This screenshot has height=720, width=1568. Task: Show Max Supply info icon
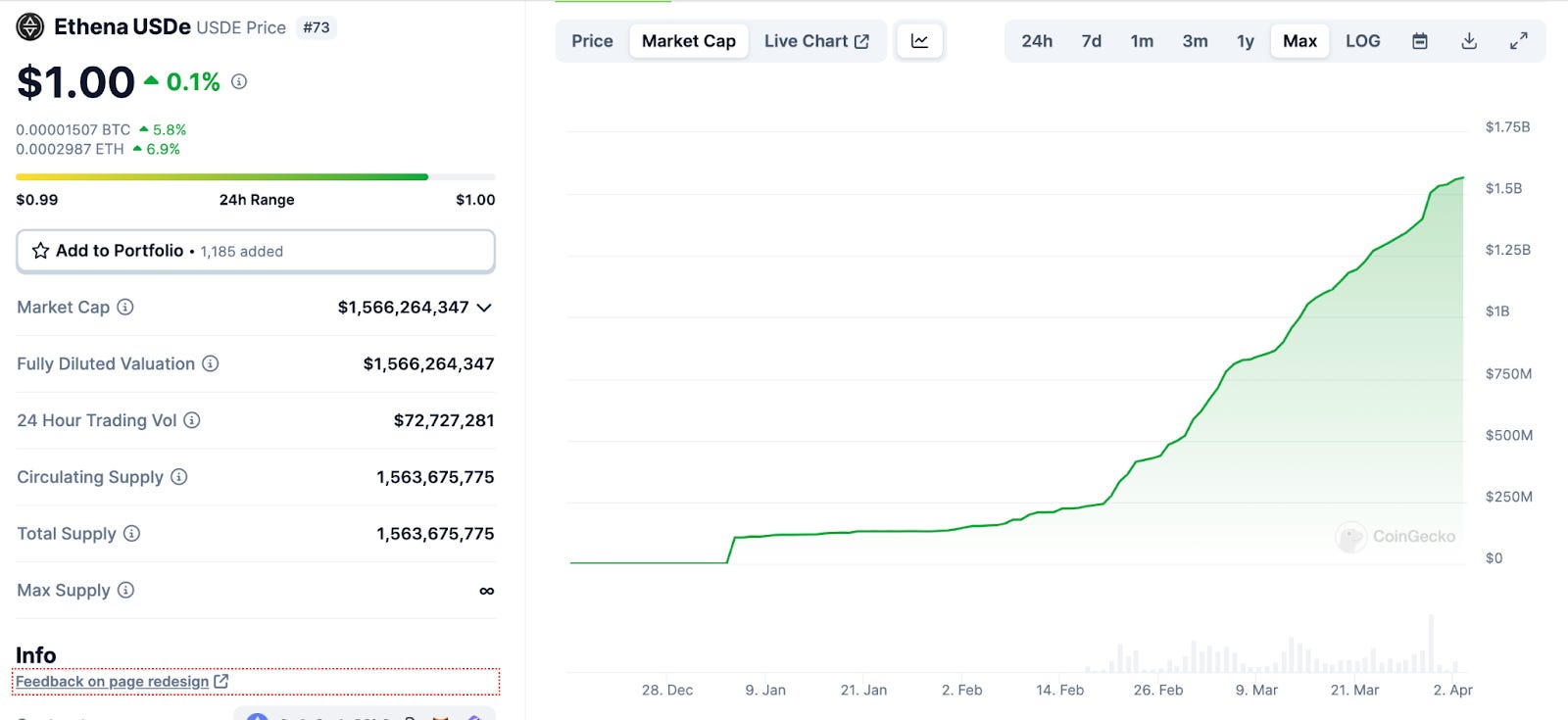[x=125, y=590]
